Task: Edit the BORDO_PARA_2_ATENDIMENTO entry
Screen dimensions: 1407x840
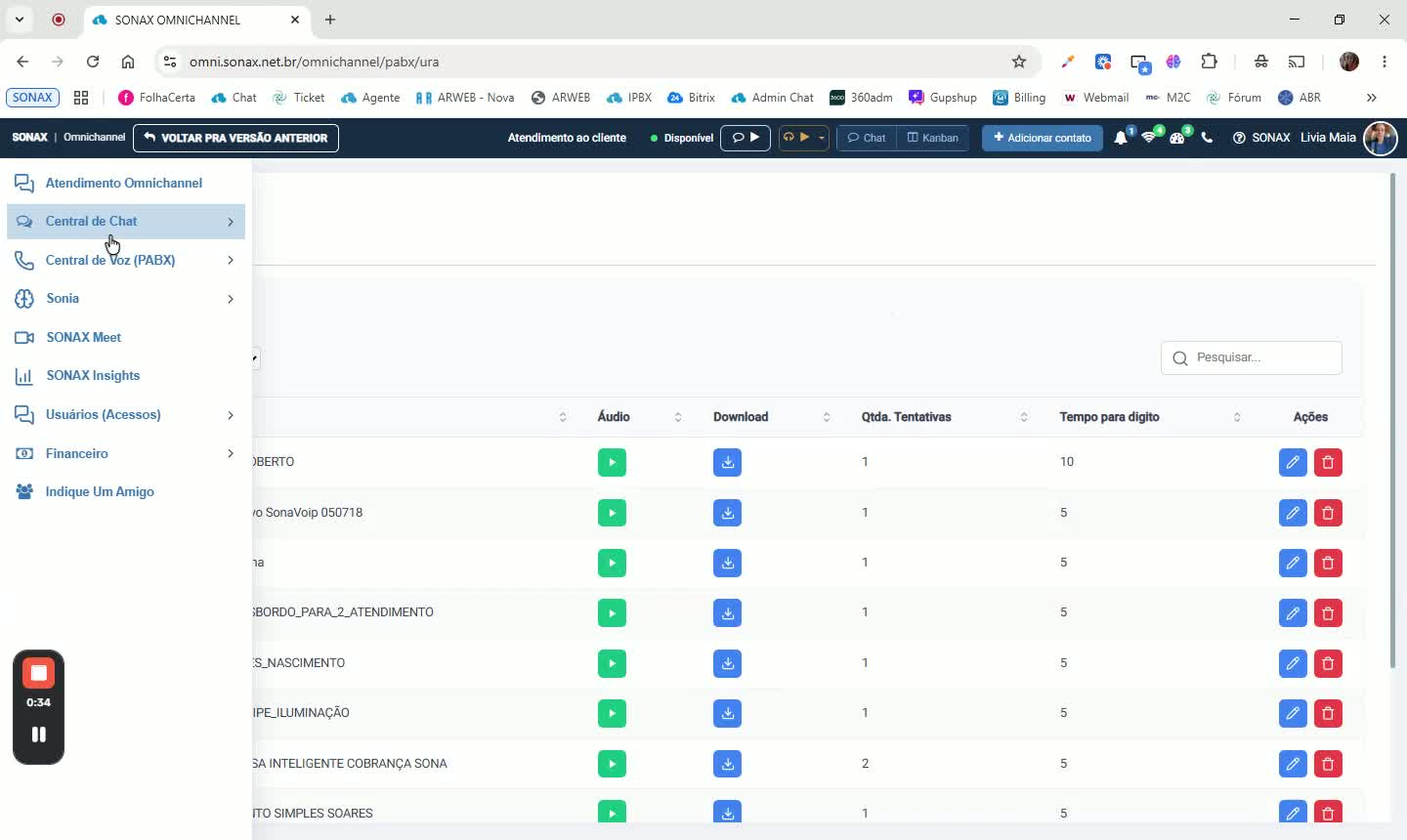Action: 1293,613
